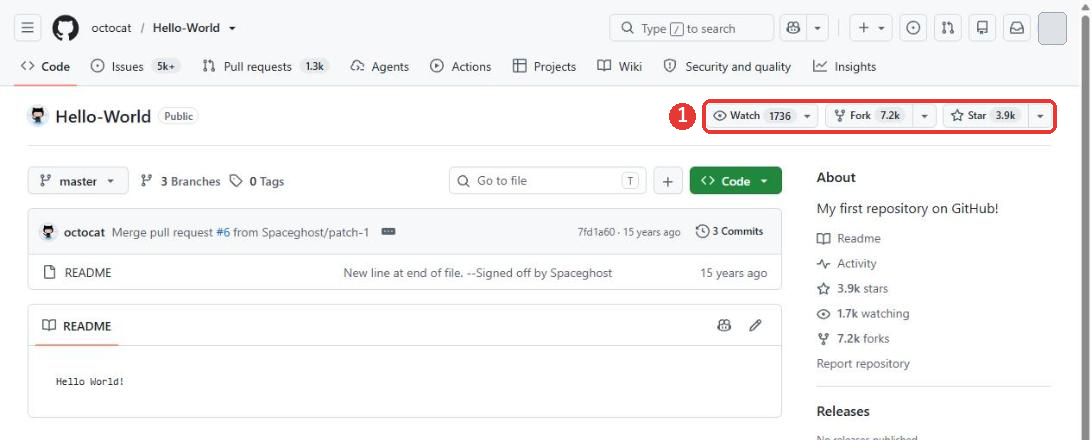View the 3.9k stars link

pyautogui.click(x=852, y=288)
